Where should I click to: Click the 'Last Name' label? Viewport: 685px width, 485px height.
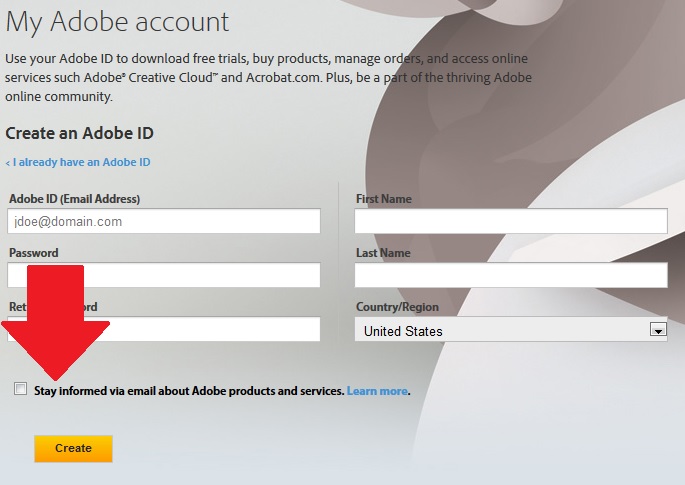[x=383, y=253]
